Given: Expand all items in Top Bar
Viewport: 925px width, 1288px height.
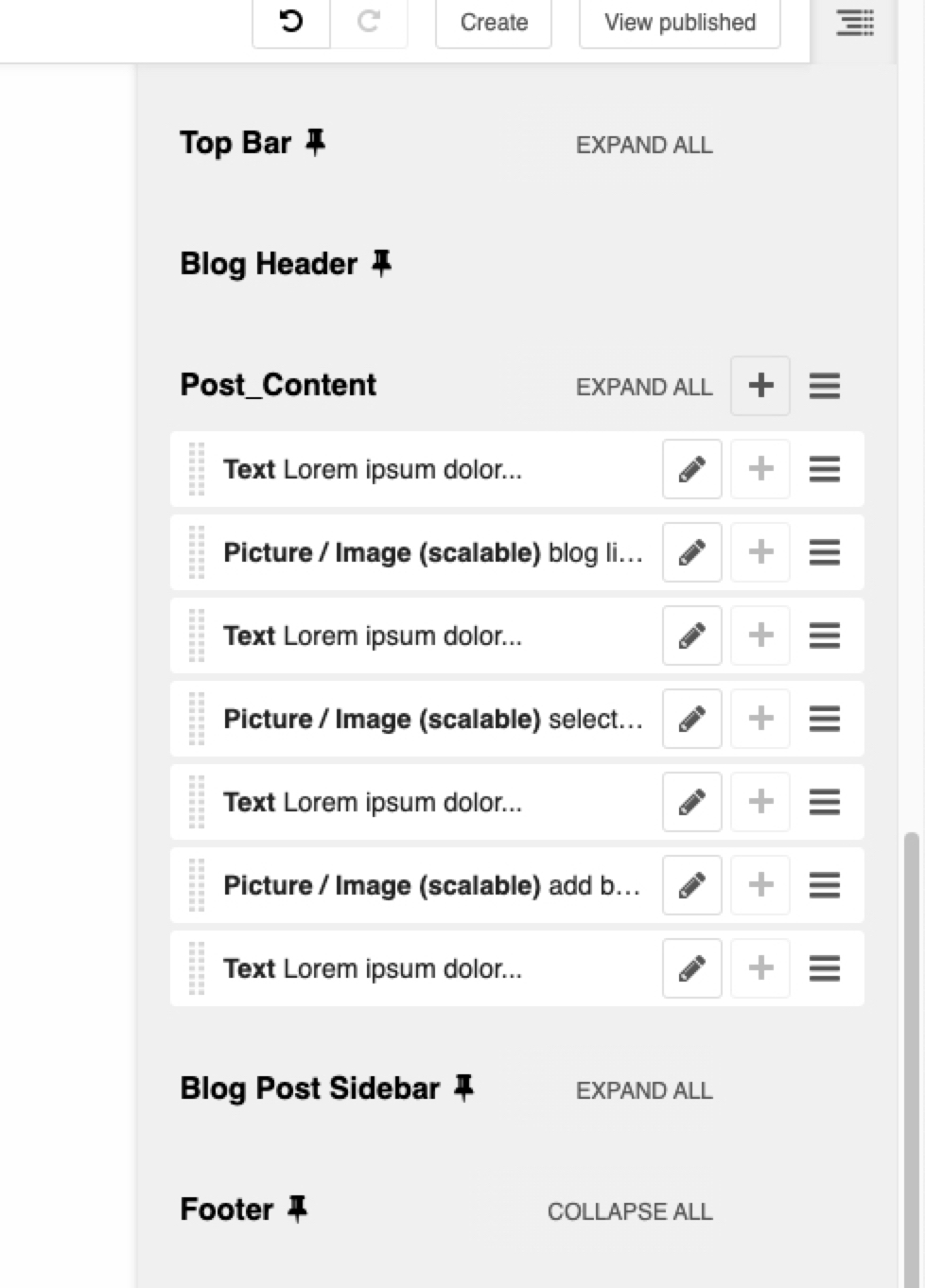Looking at the screenshot, I should tap(644, 145).
